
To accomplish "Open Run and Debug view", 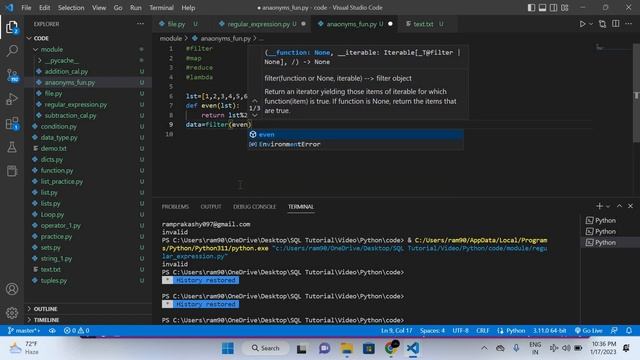I will 12,99.
